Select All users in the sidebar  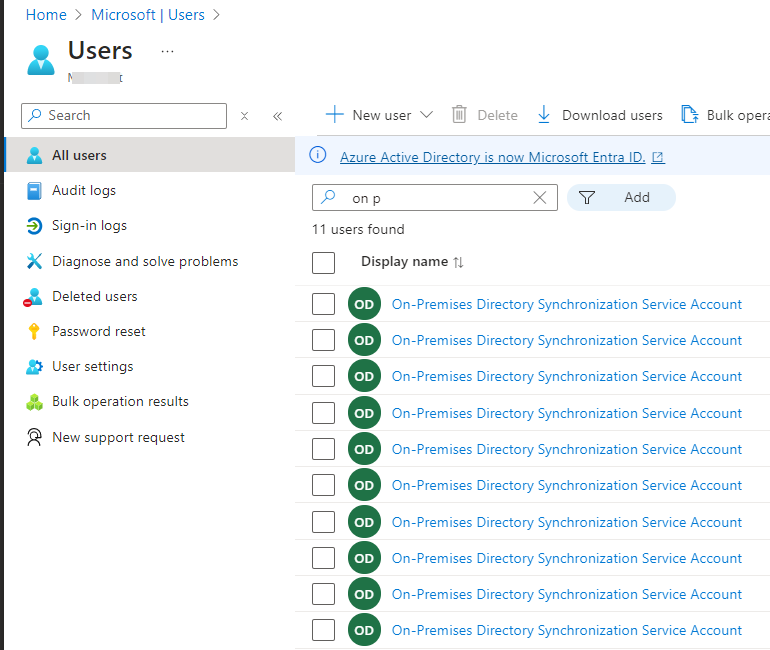[x=150, y=155]
